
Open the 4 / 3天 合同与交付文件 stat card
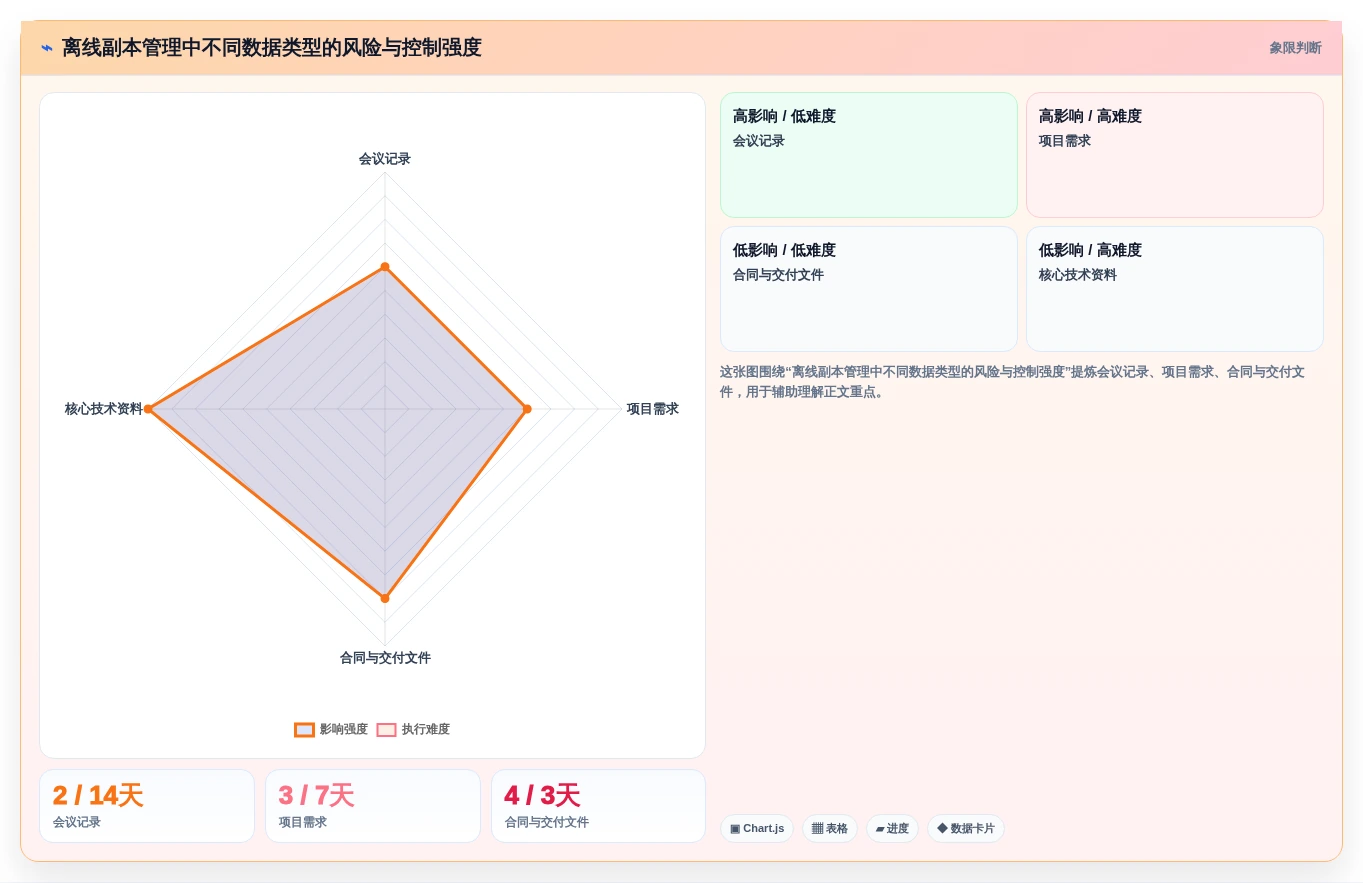(598, 806)
